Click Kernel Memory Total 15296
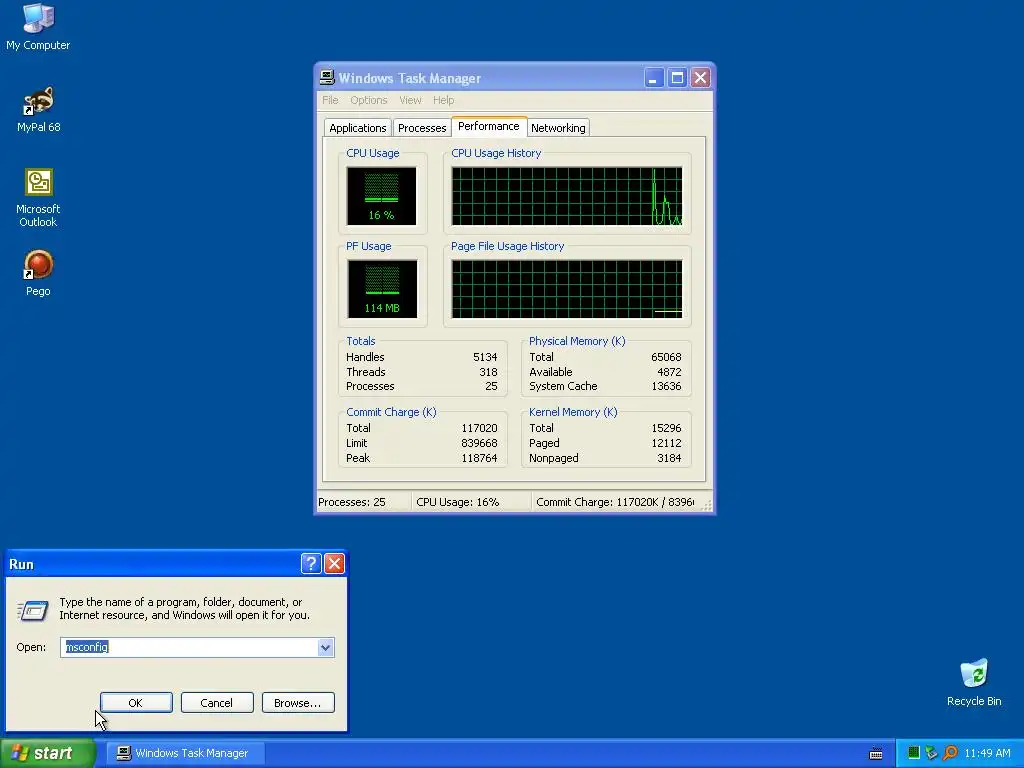The height and width of the screenshot is (768, 1024). [665, 428]
